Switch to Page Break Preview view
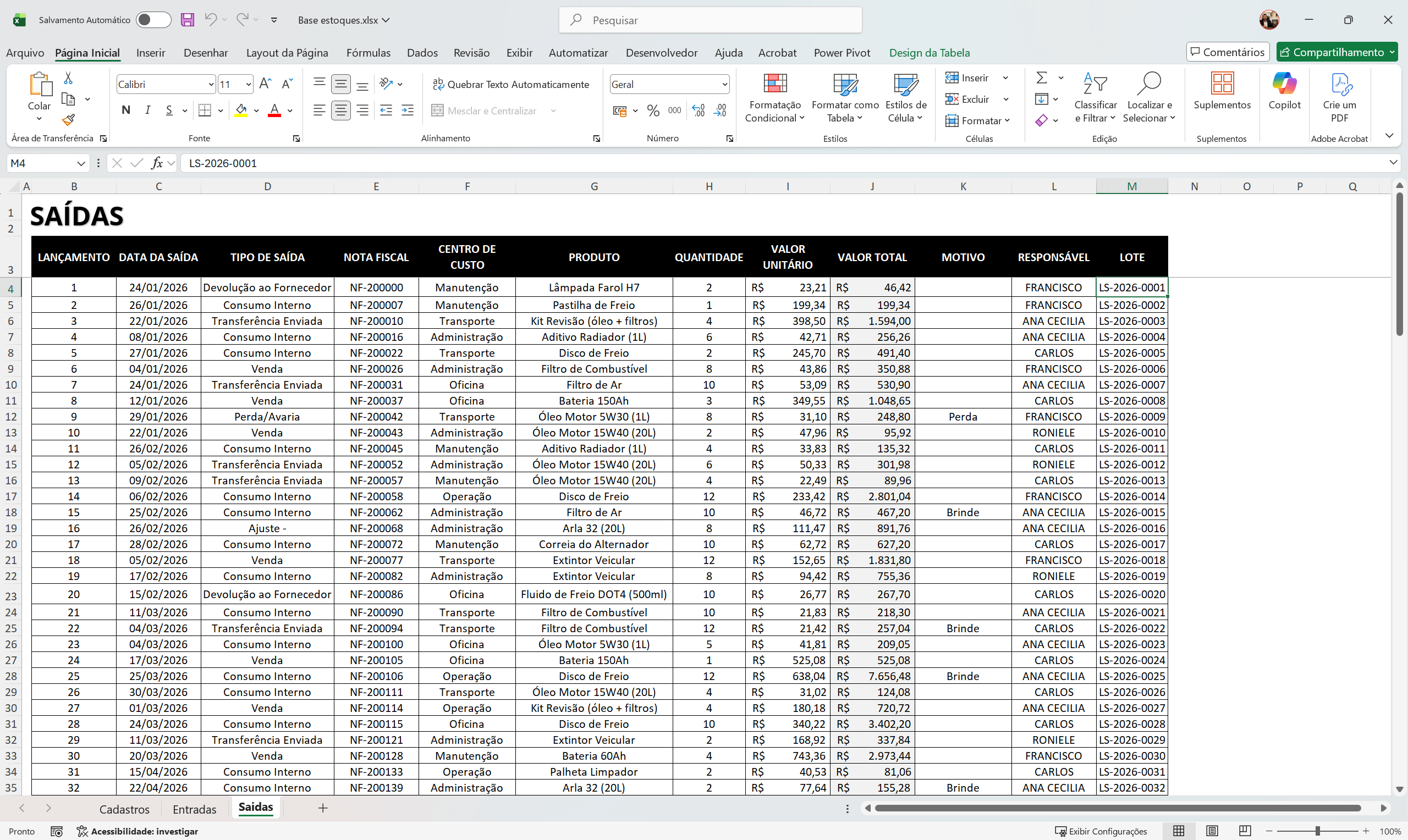 1245,831
